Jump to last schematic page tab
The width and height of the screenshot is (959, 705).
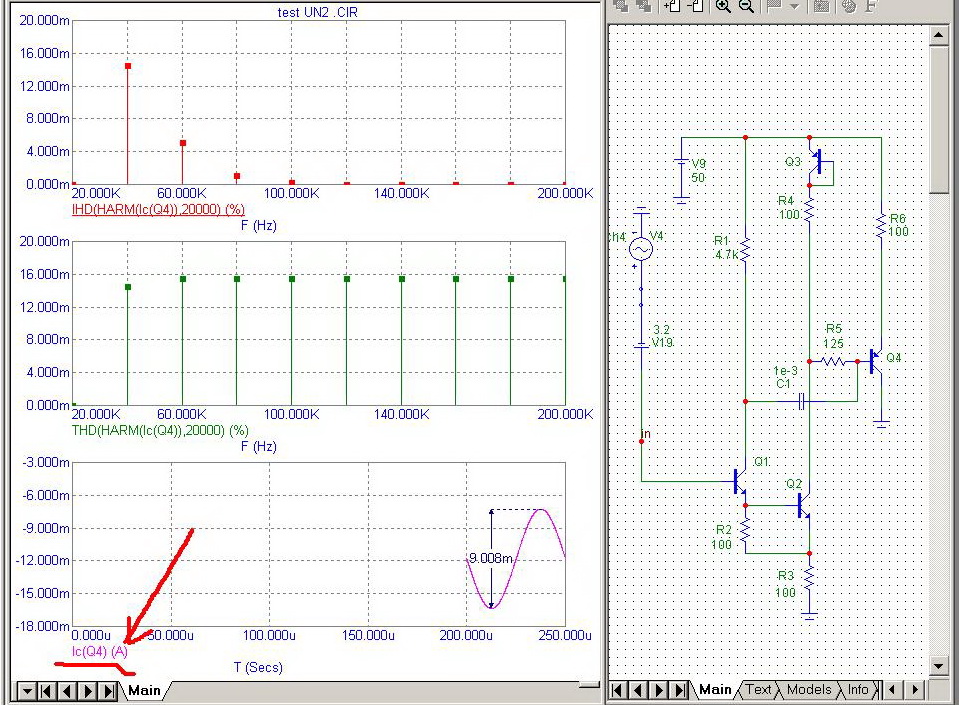pyautogui.click(x=680, y=690)
